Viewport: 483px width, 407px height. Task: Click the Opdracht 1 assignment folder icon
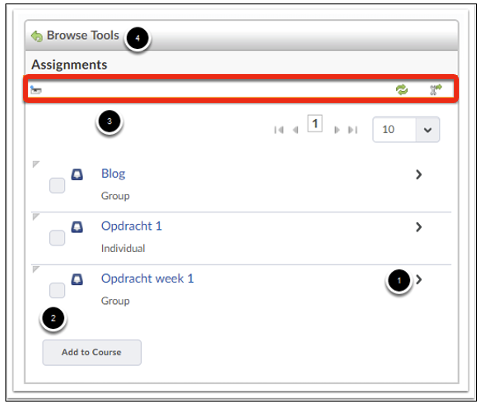click(x=77, y=227)
